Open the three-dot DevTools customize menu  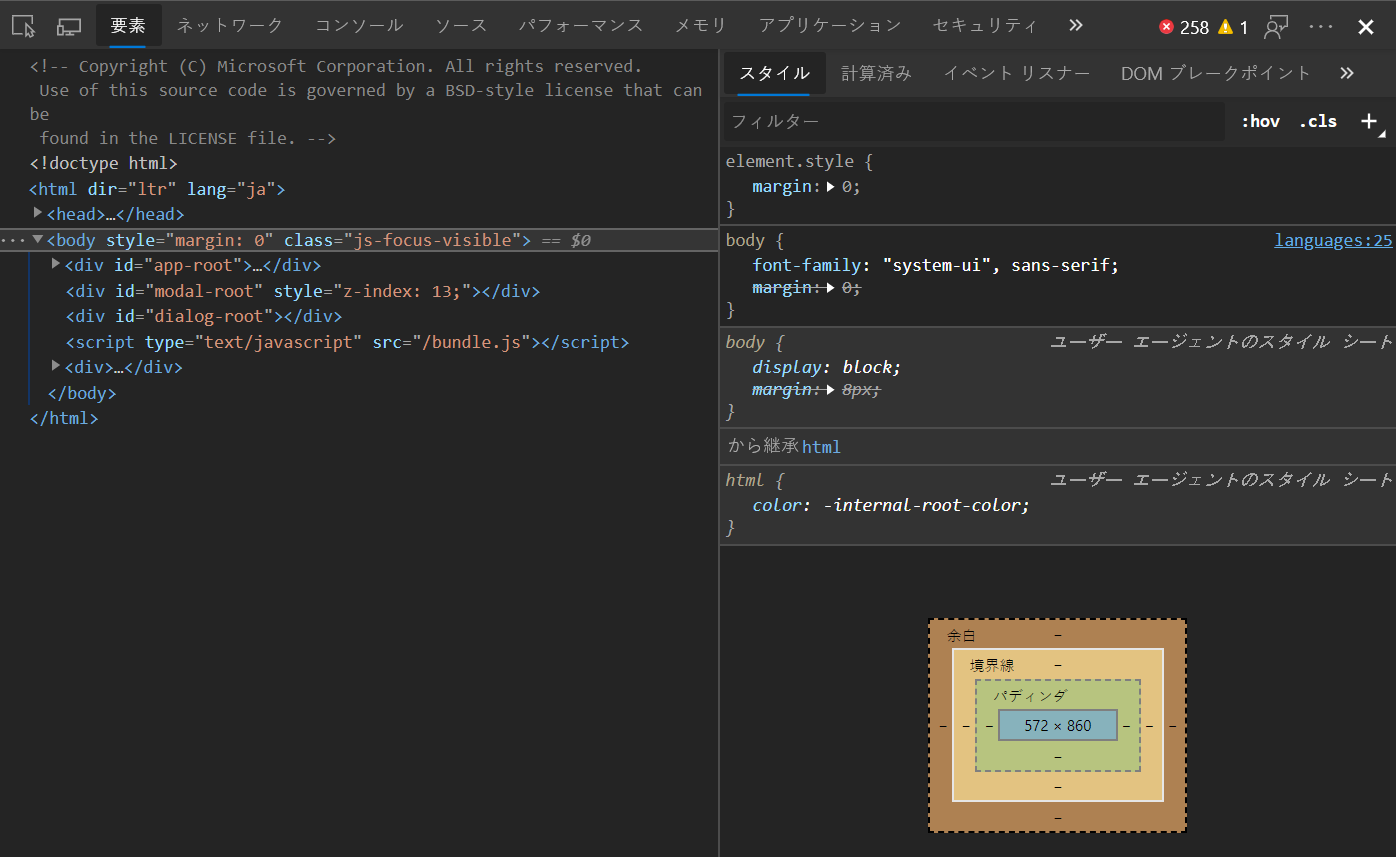pos(1321,27)
